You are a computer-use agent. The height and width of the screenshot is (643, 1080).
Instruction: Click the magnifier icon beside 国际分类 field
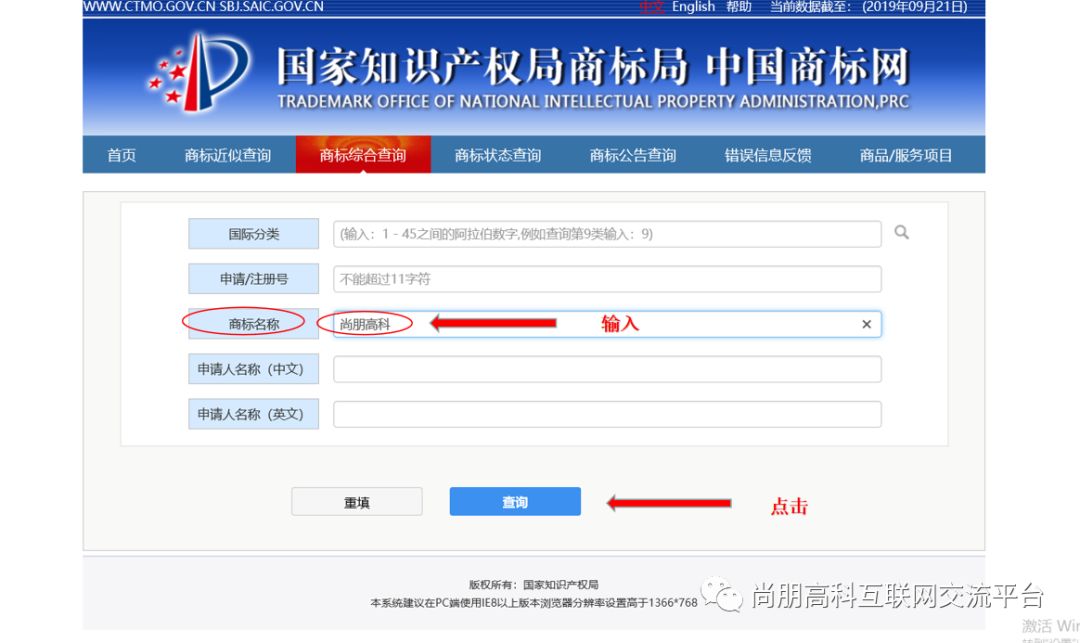pos(901,233)
